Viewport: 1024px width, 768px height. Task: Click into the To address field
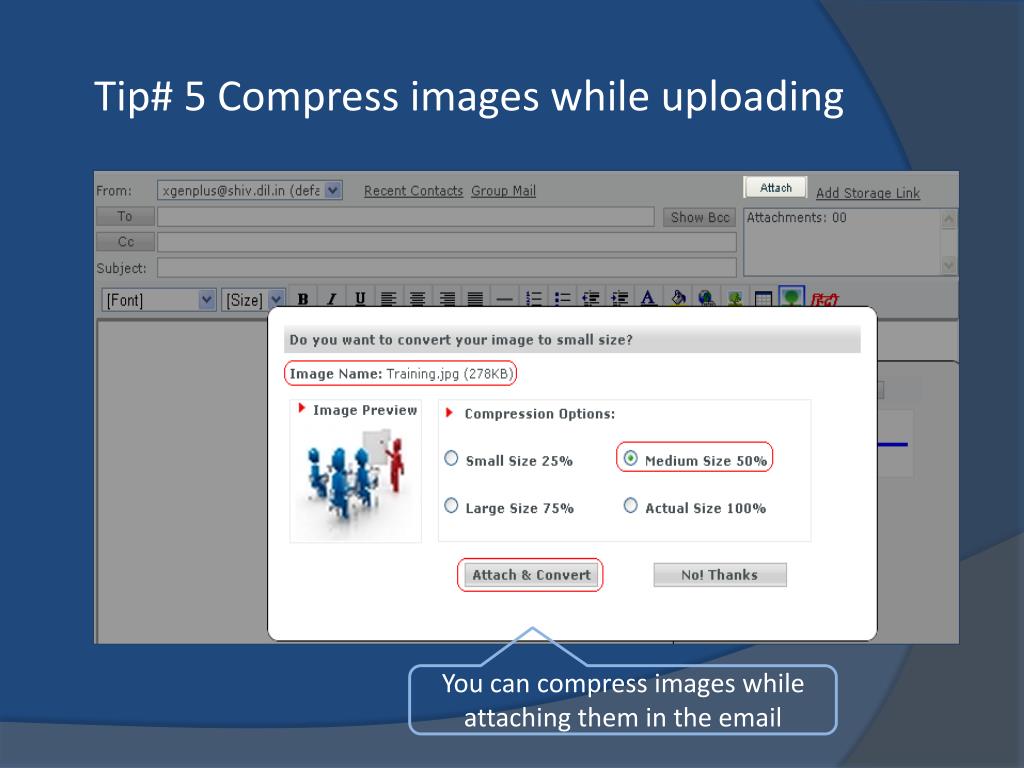pos(406,217)
